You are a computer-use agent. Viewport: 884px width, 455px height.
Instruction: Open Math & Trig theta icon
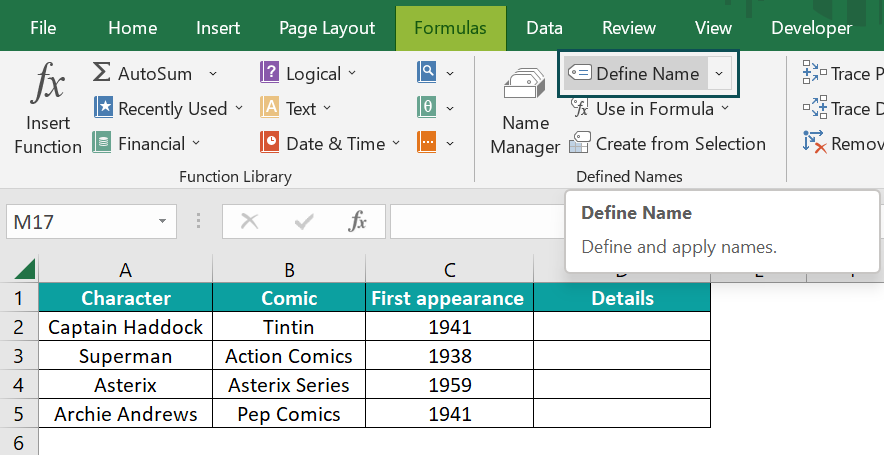click(x=427, y=108)
